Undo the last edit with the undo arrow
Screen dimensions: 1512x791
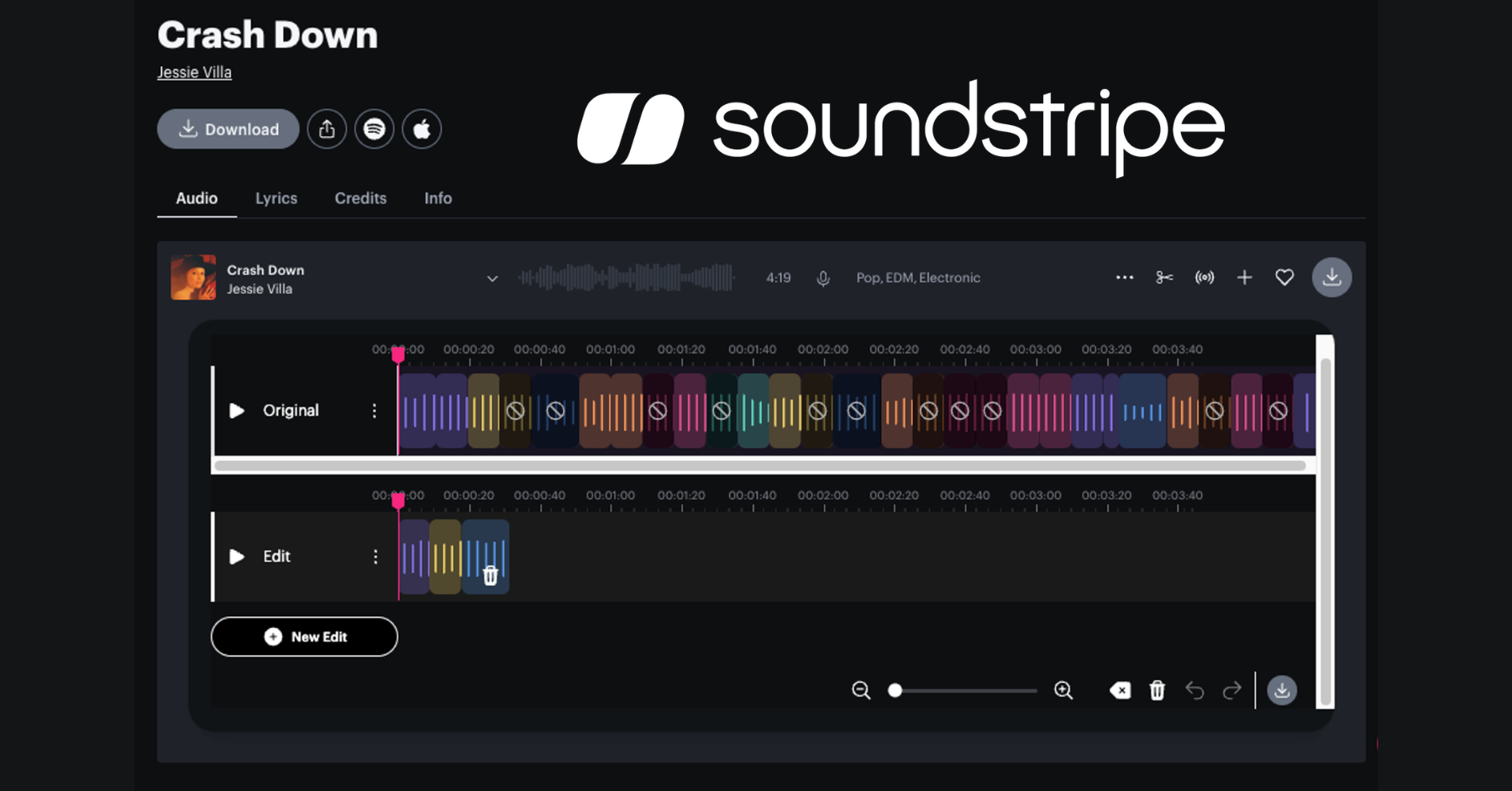pos(1194,690)
